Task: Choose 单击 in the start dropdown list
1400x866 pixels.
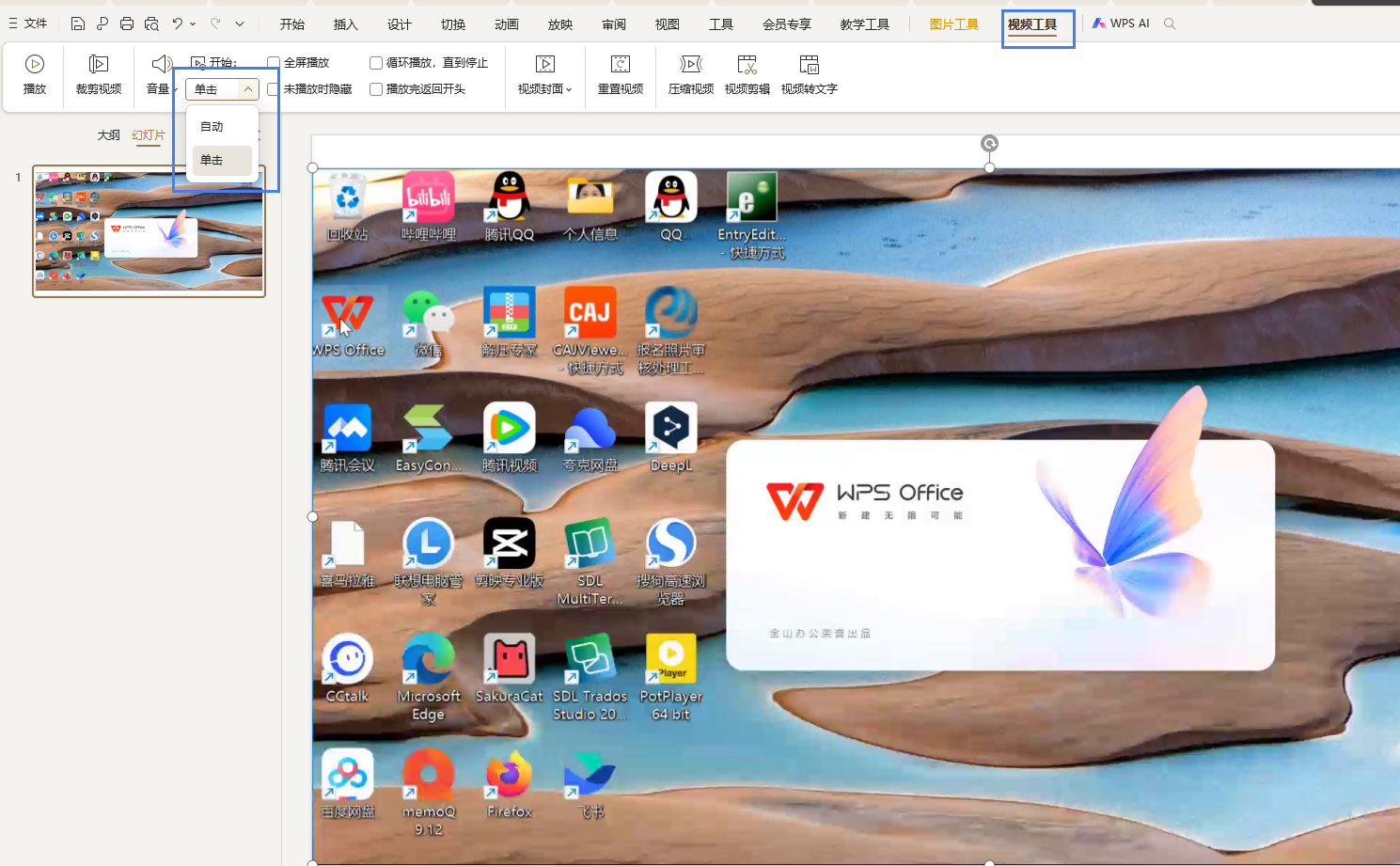Action: pyautogui.click(x=222, y=161)
